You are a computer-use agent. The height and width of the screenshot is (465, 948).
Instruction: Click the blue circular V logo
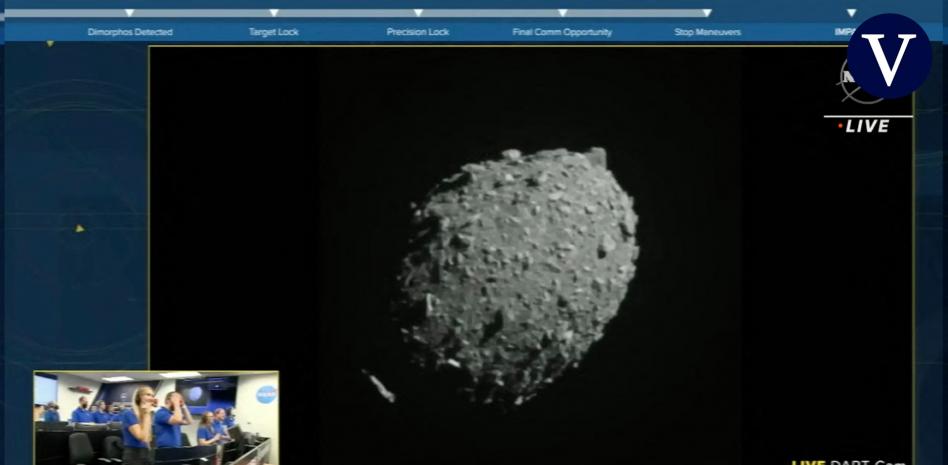[x=888, y=56]
